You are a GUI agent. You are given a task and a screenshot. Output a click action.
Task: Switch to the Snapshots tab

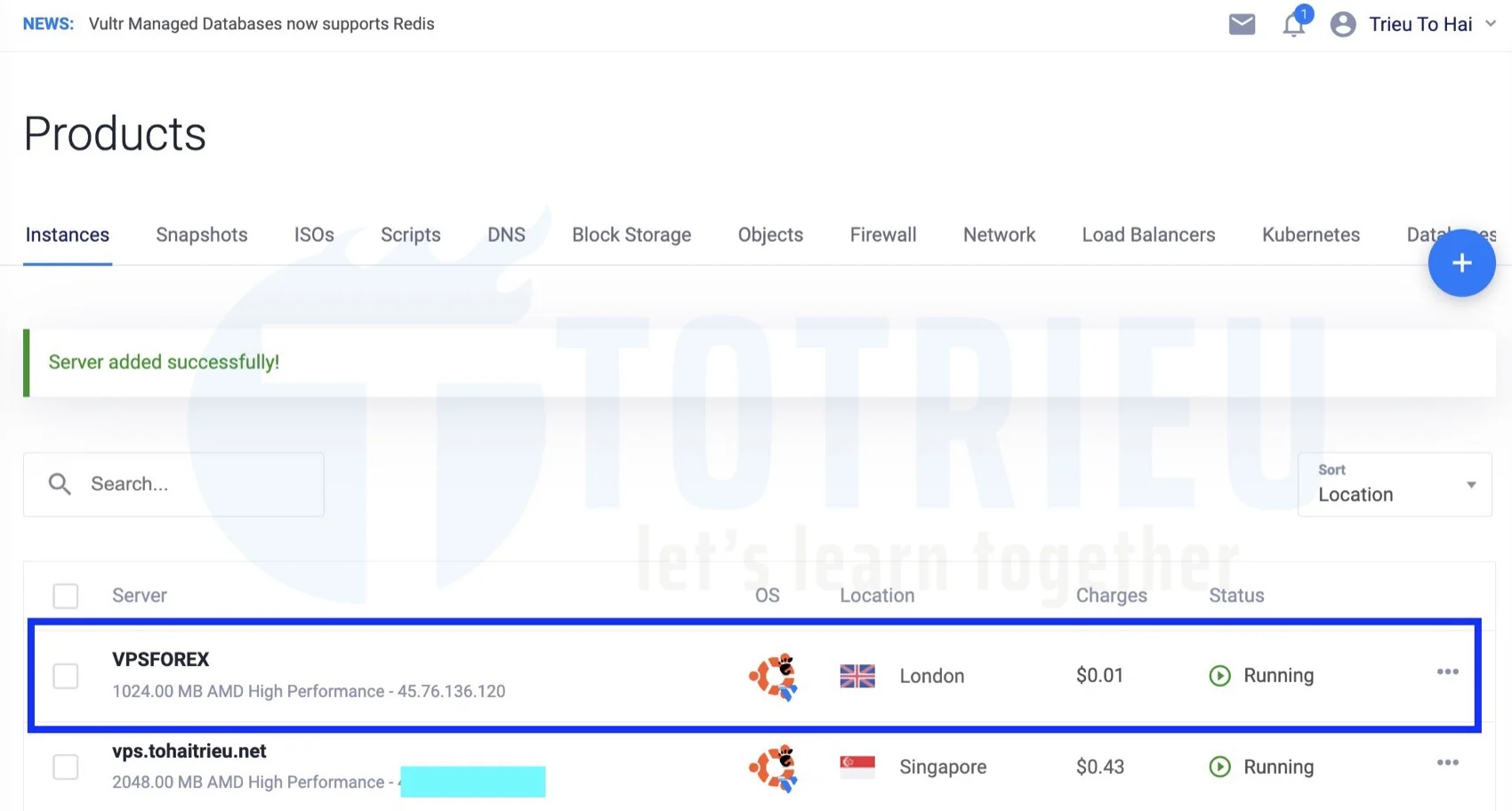(x=202, y=235)
